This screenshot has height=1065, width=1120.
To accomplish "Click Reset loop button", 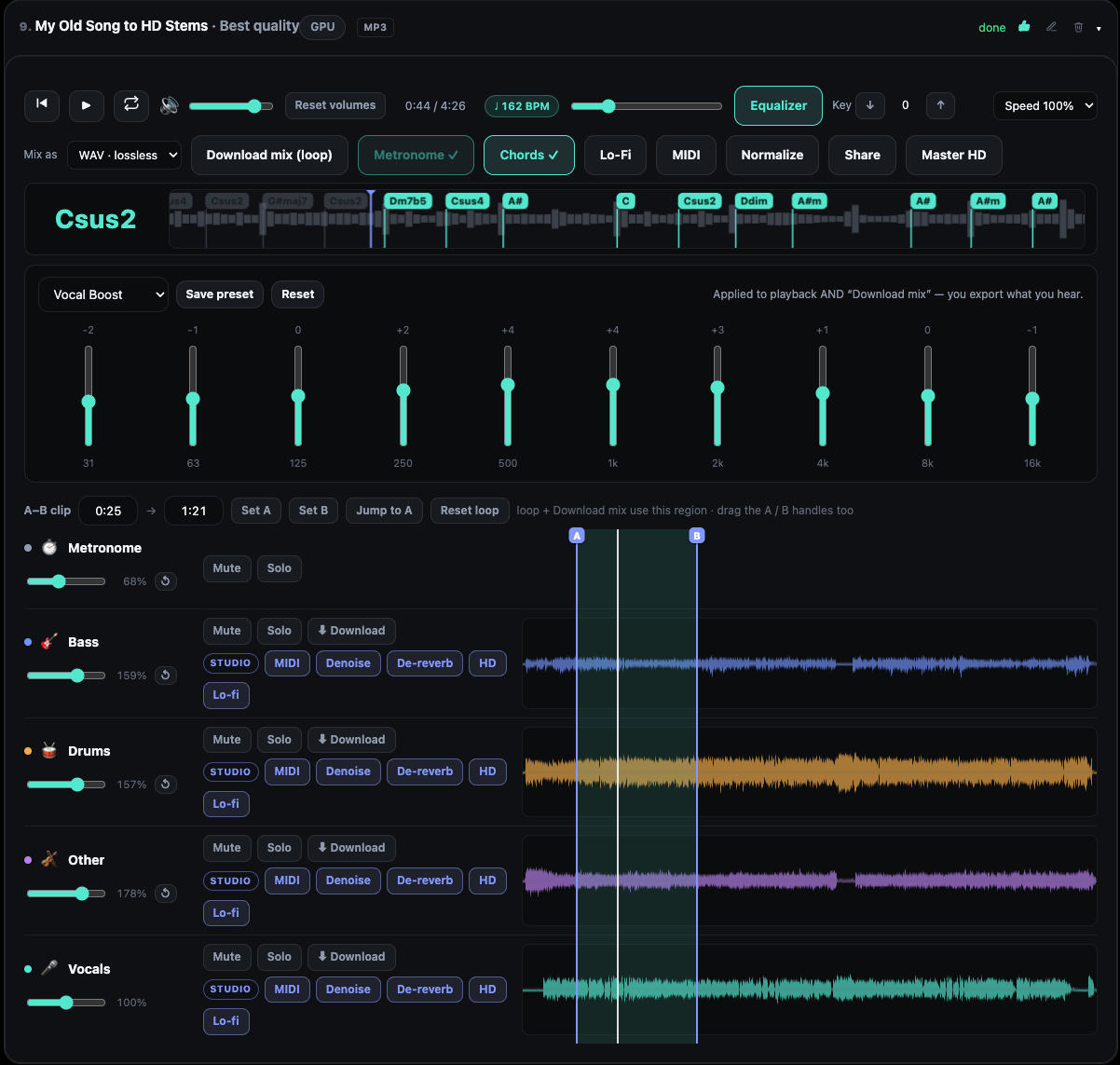I will point(470,511).
